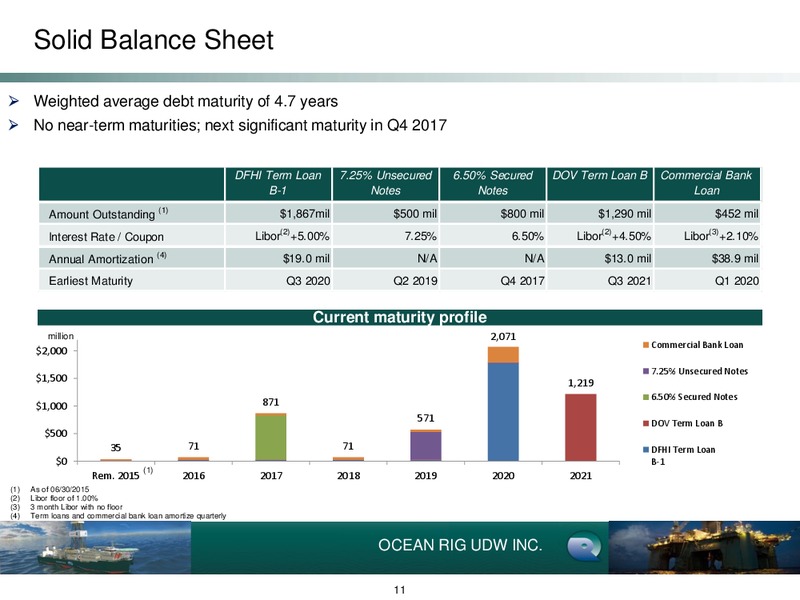
Task: Click the 'DFHI Term Loan B-1' column header
Action: 278,183
